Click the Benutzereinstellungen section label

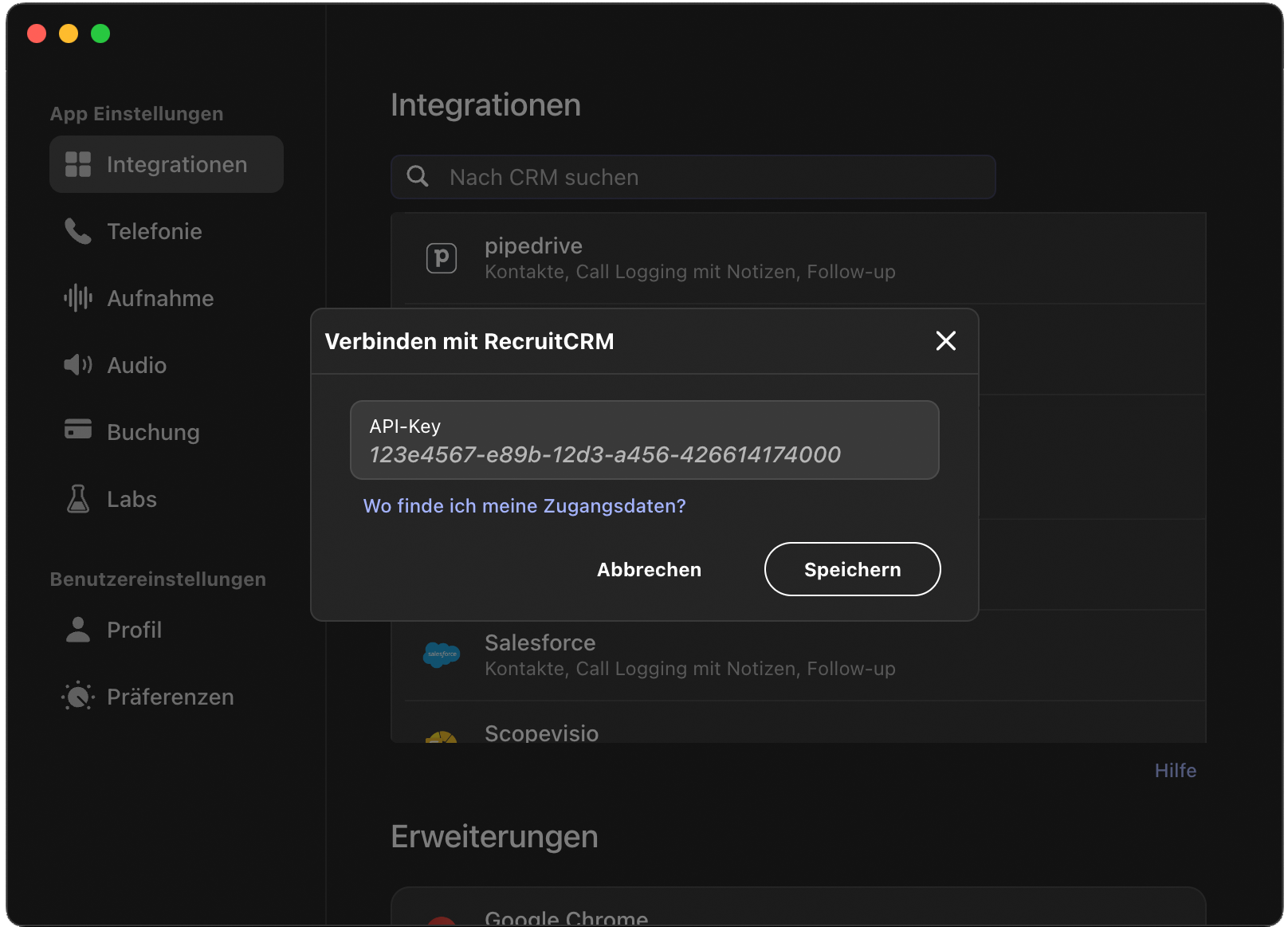tap(158, 579)
